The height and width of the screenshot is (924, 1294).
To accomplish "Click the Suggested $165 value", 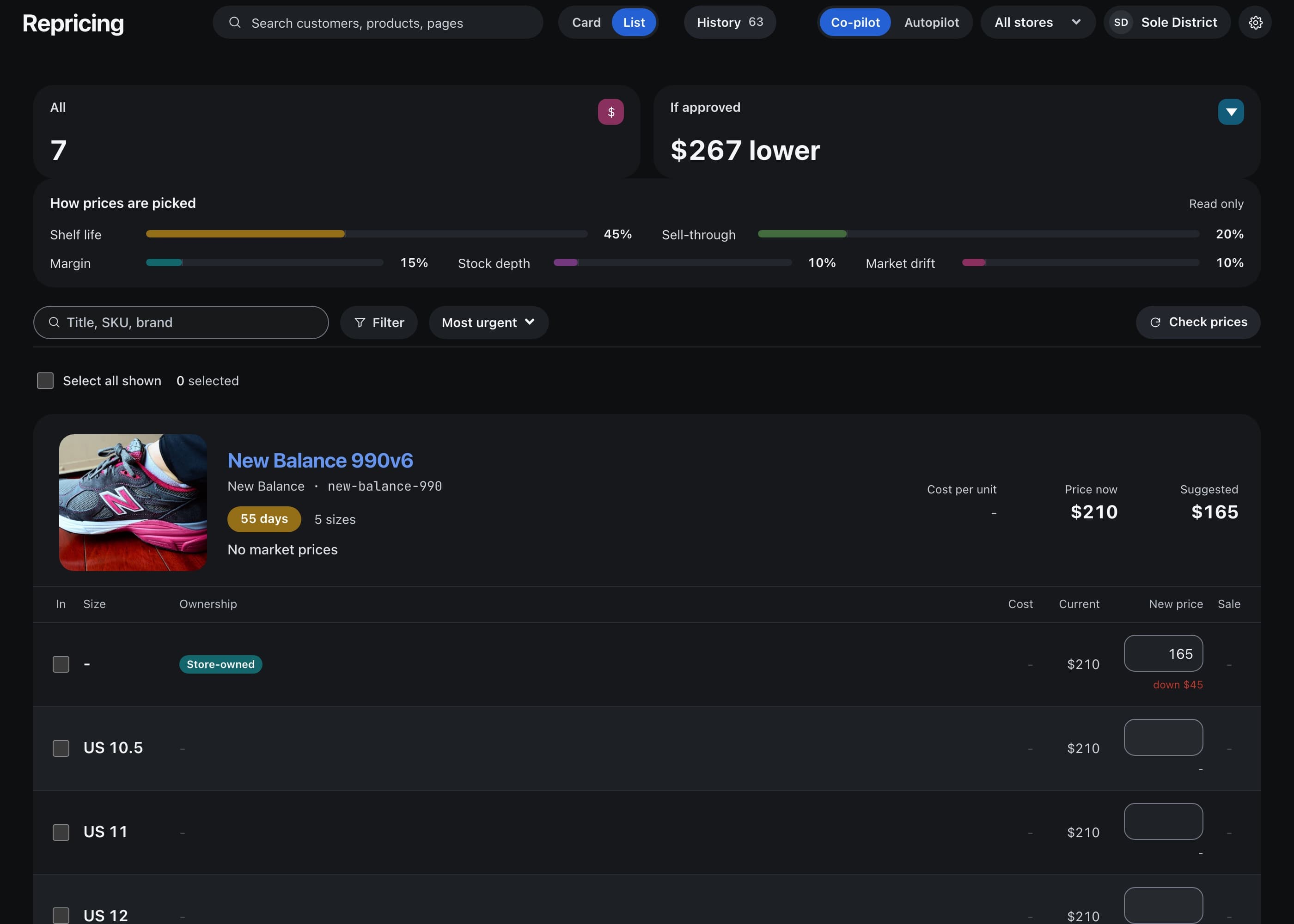I will tap(1215, 512).
